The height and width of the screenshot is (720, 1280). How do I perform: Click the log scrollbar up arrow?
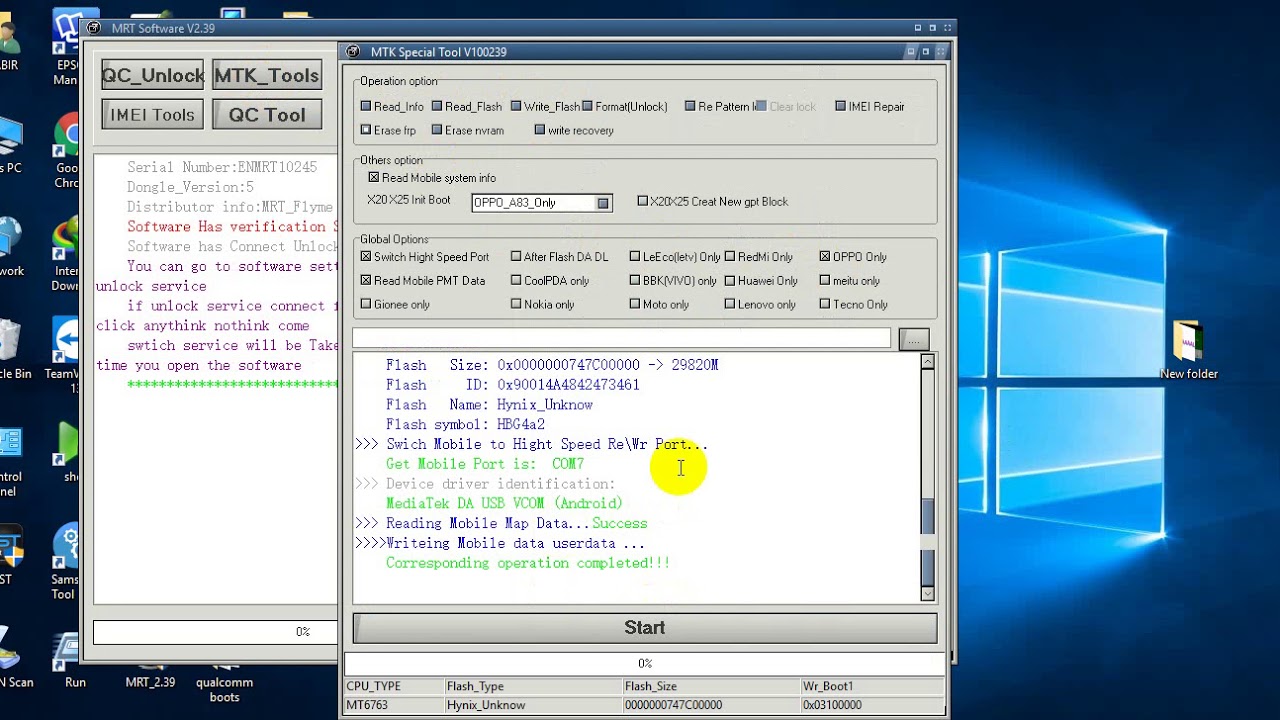(927, 362)
